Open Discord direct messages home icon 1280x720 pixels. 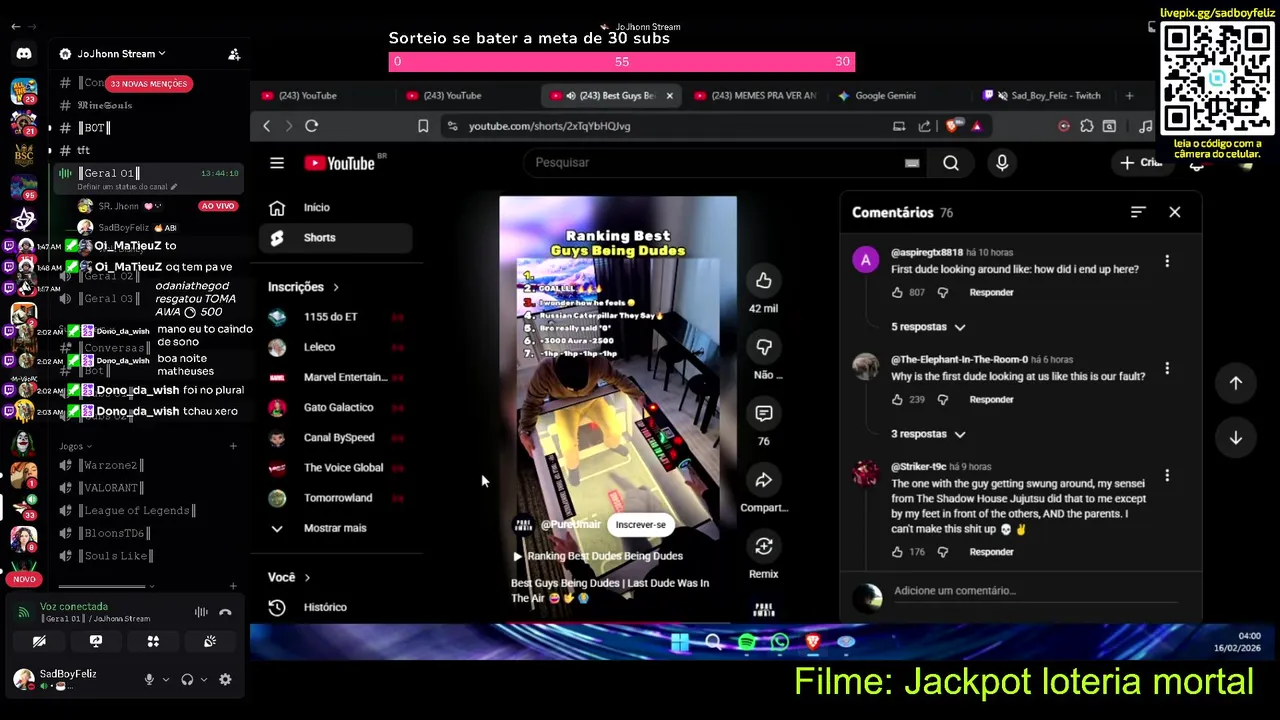24,54
